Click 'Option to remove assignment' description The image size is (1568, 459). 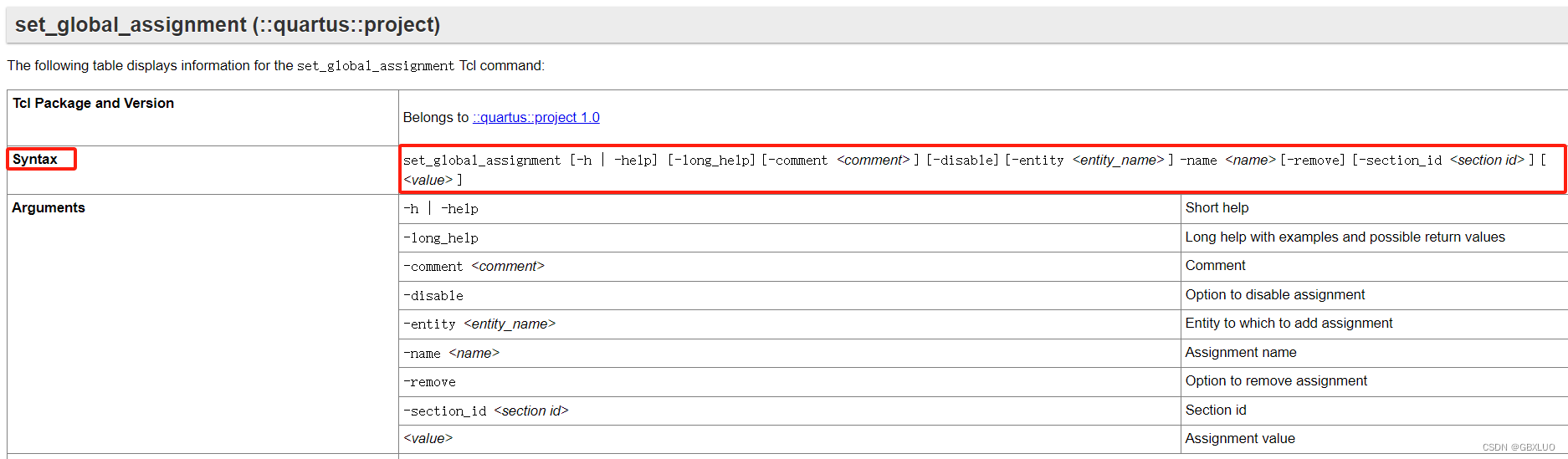[1276, 380]
